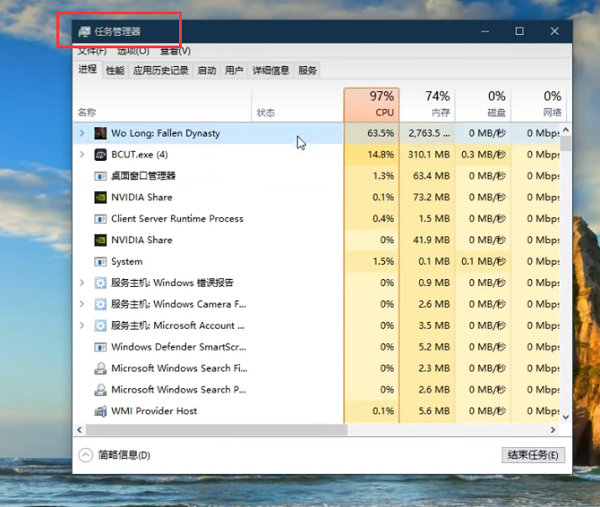
Task: Open the 详细信息 tab
Action: [270, 70]
